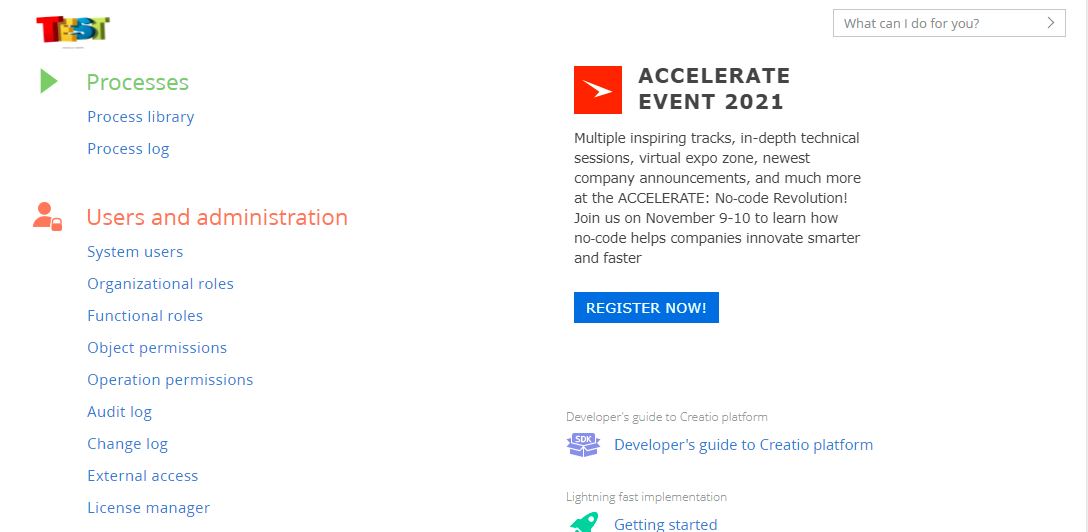Click the TEST colorful logo
This screenshot has width=1088, height=532.
73,30
